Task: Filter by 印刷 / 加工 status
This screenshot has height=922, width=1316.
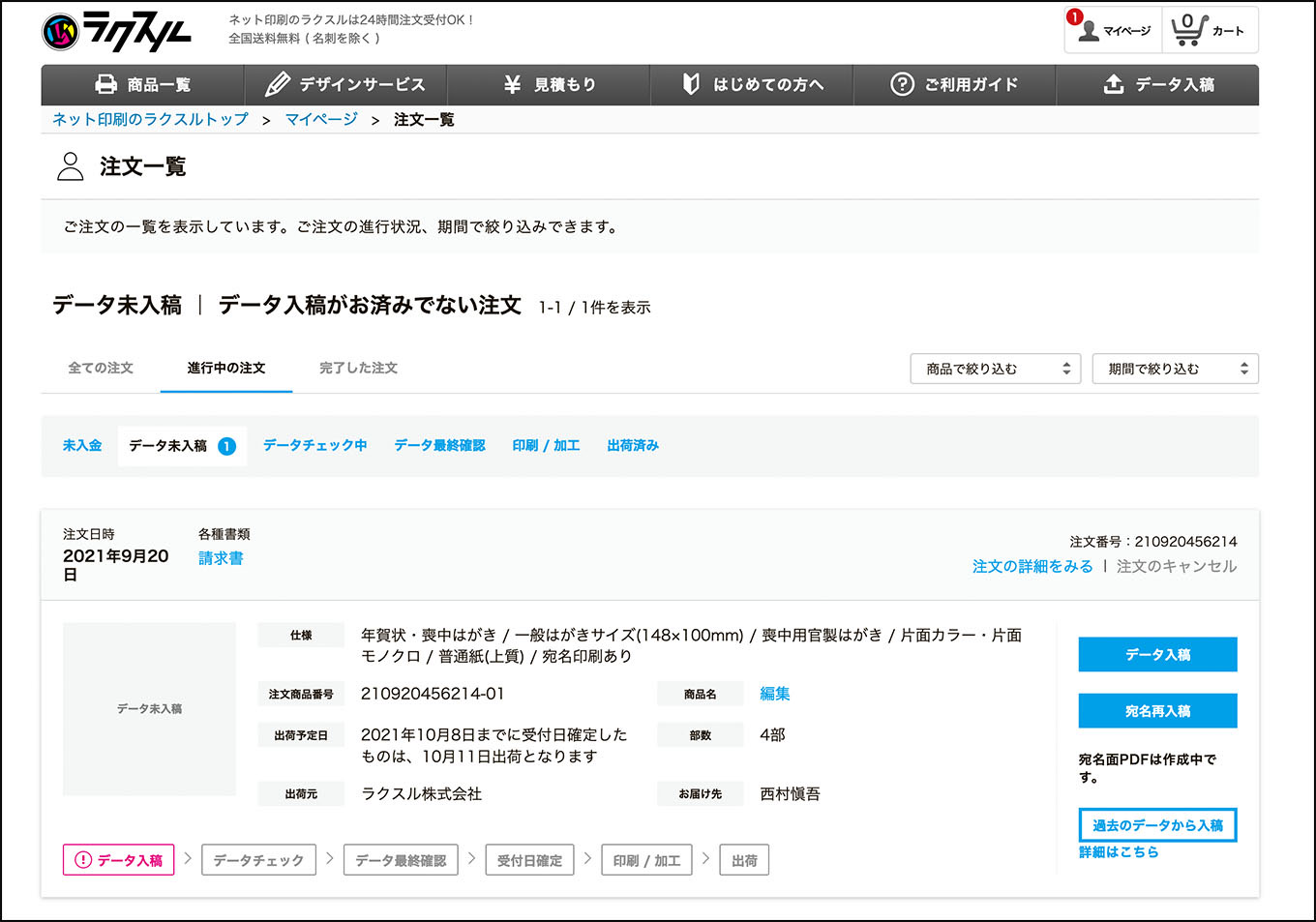Action: (x=546, y=445)
